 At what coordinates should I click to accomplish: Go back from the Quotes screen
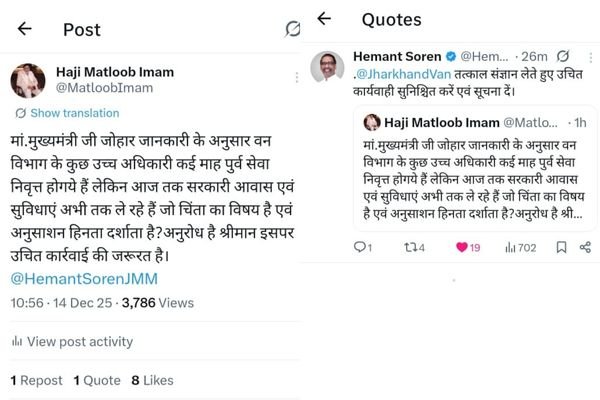click(324, 20)
